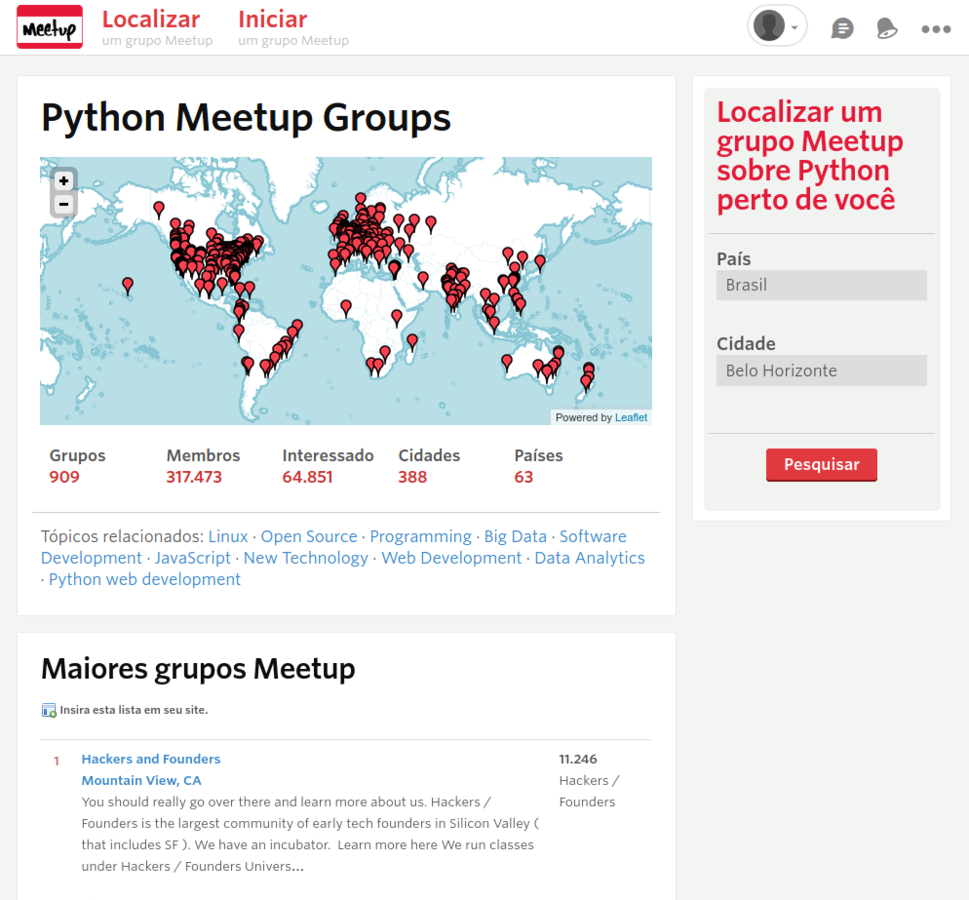This screenshot has height=900, width=969.
Task: Open the JavaScript topic link
Action: [192, 558]
